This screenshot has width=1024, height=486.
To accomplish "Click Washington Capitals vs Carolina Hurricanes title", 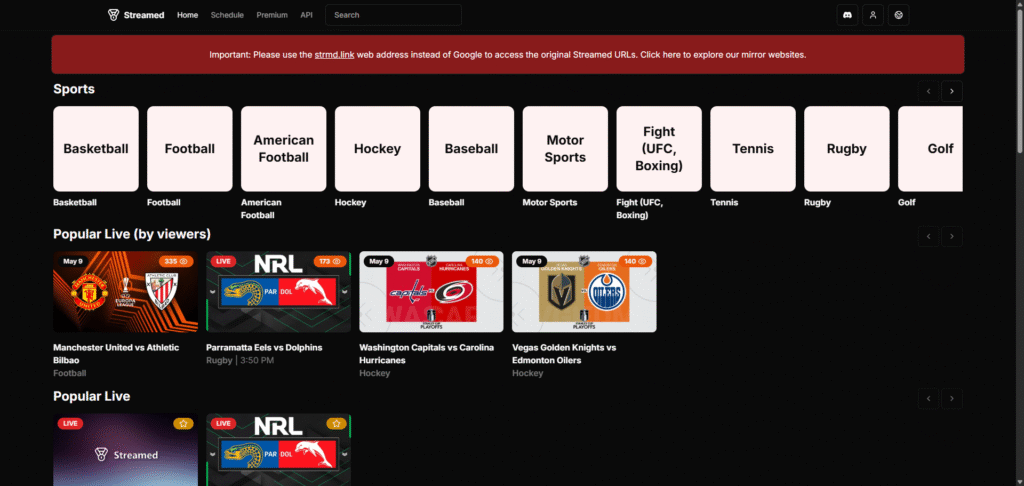I will click(426, 354).
